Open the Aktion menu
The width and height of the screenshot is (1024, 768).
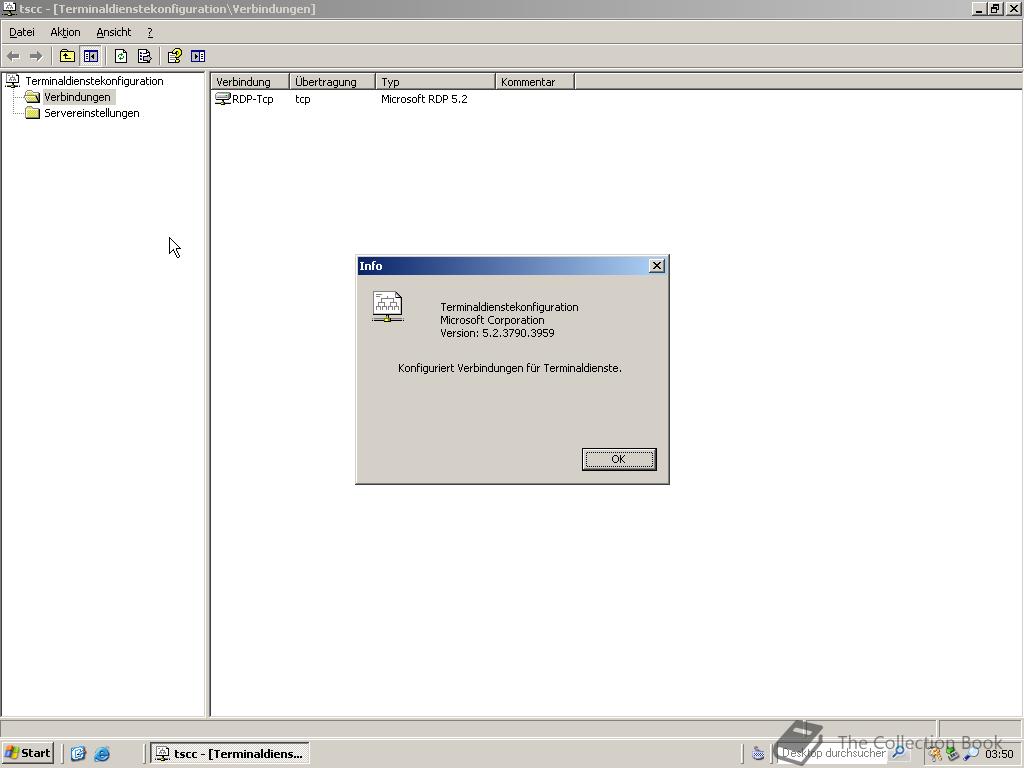[x=65, y=32]
